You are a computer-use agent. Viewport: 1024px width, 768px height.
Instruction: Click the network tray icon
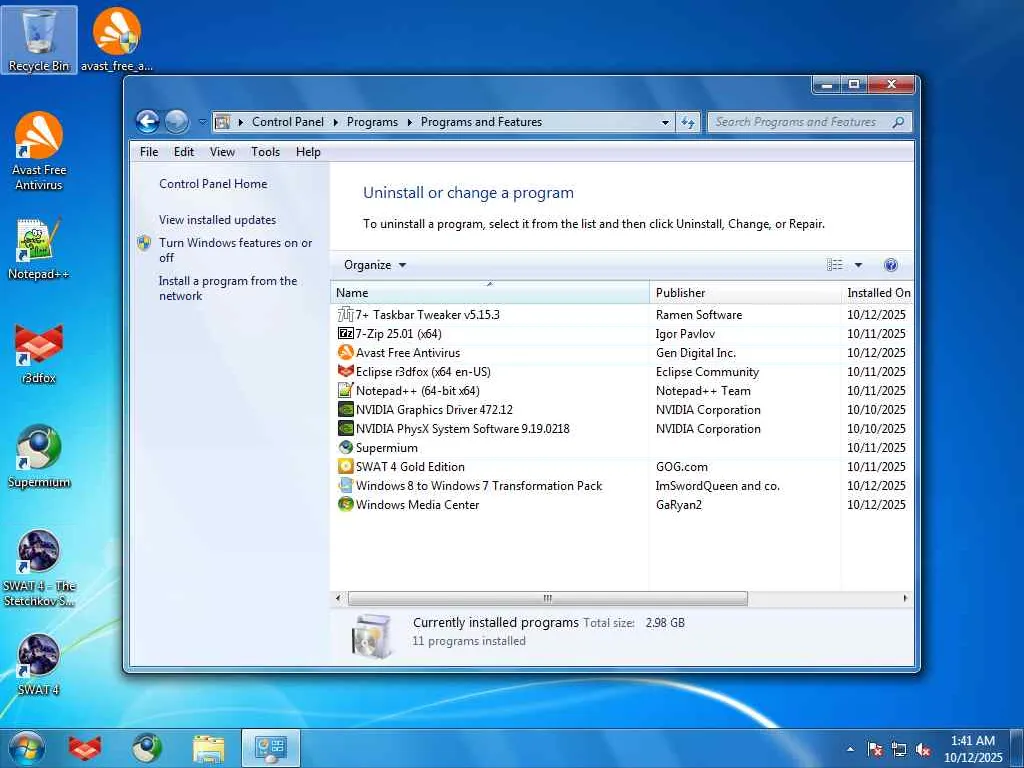point(899,750)
